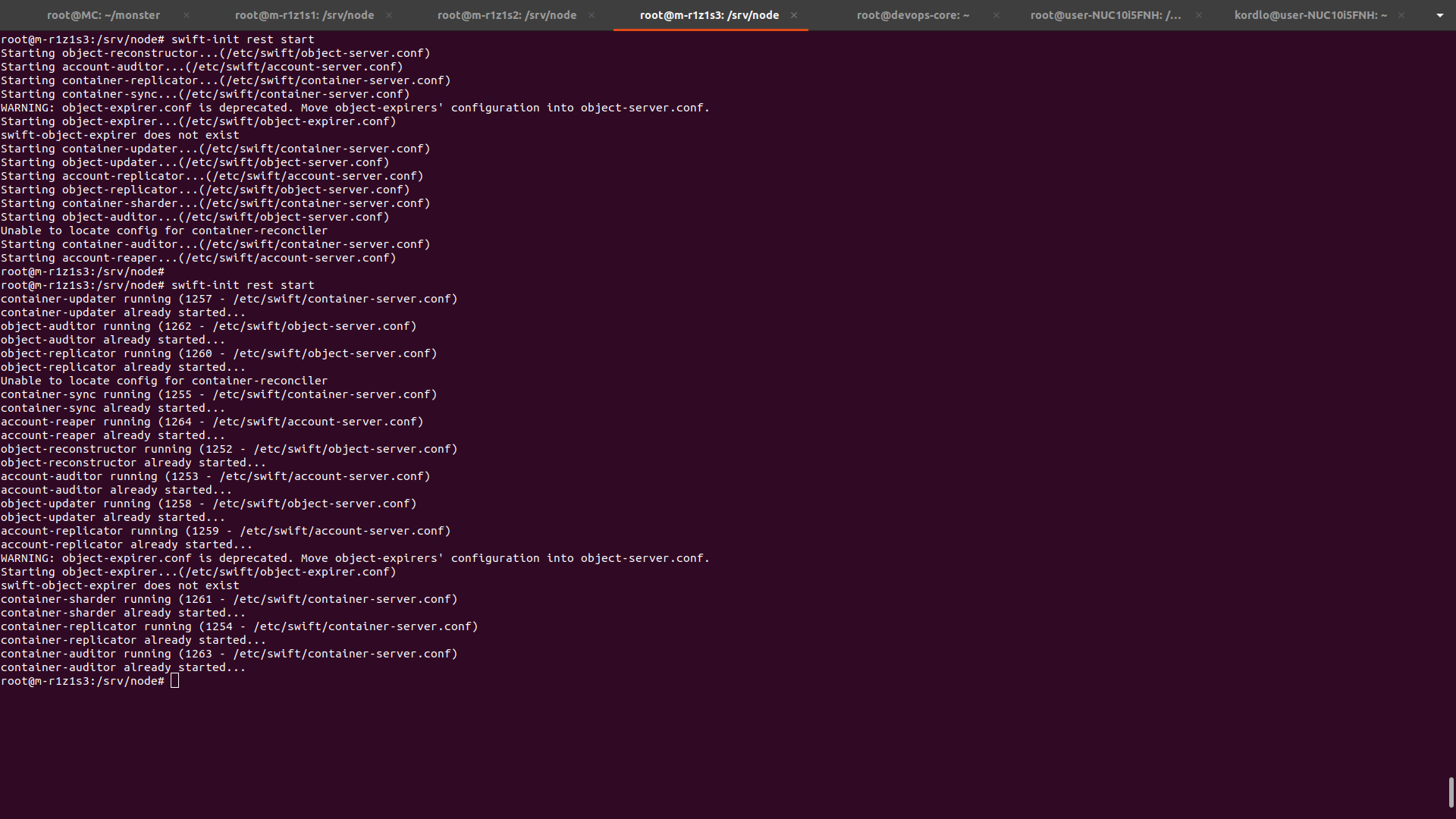This screenshot has width=1456, height=819.
Task: Click the second 'swift-init rest start' command
Action: pos(242,285)
